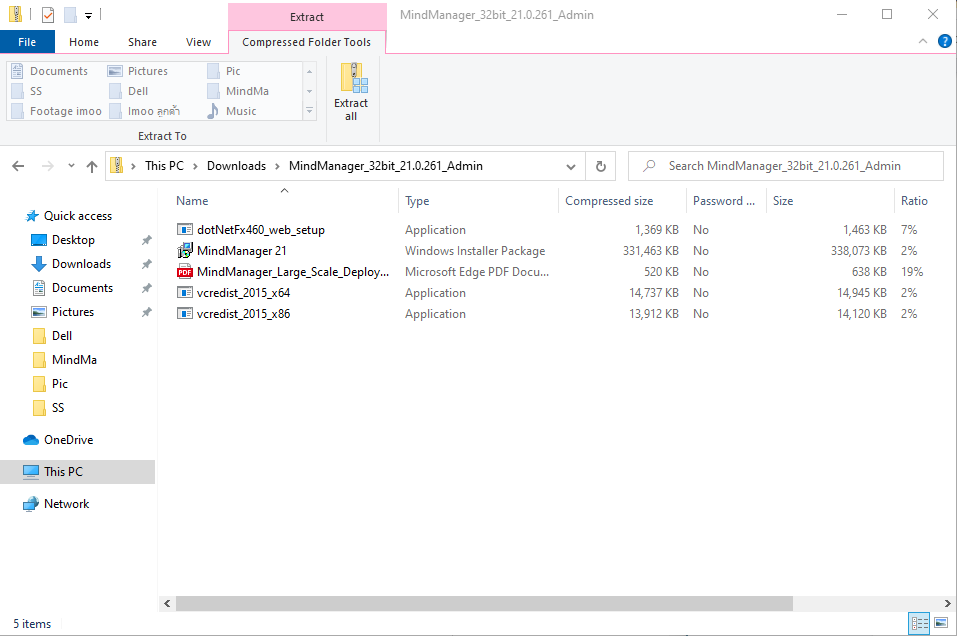Viewport: 957px width, 636px height.
Task: Open the File menu
Action: [27, 42]
